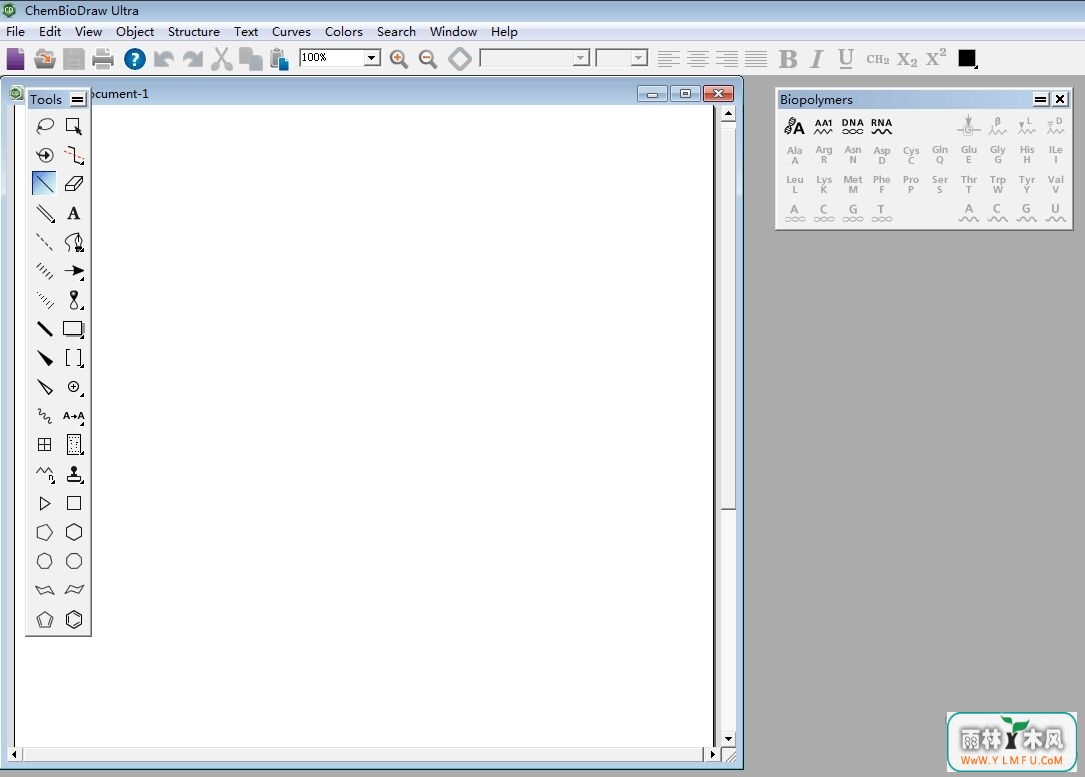
Task: Select the Arrow tool
Action: tap(74, 271)
